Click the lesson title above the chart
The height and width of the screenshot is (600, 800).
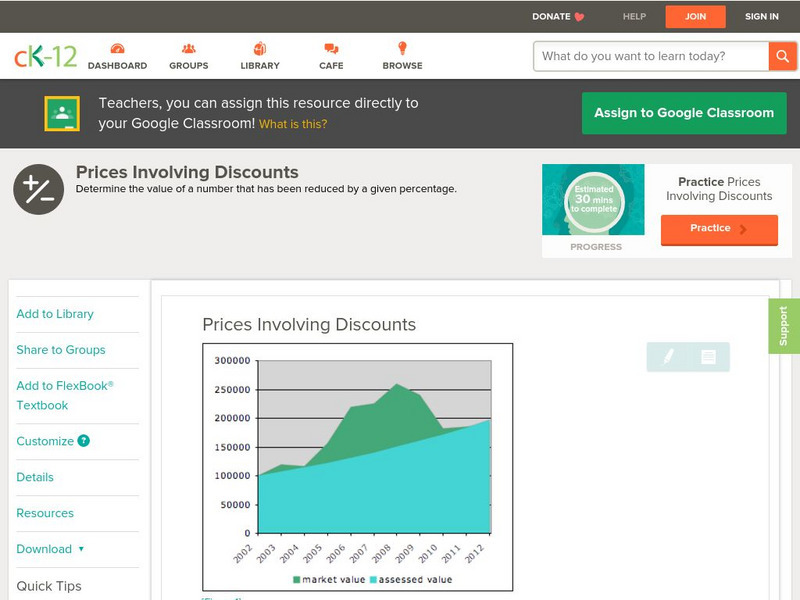click(x=309, y=324)
